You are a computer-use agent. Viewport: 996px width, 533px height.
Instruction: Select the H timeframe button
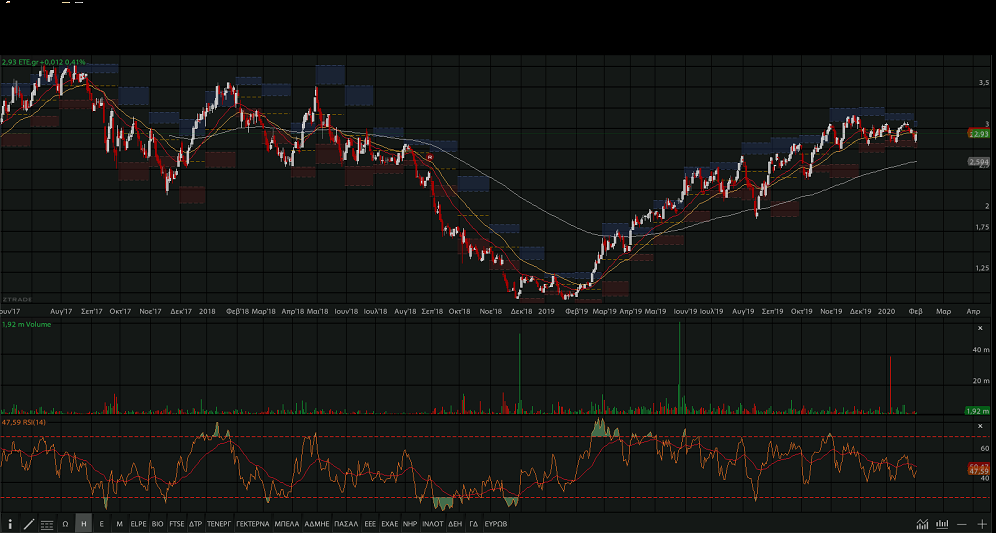pyautogui.click(x=83, y=523)
